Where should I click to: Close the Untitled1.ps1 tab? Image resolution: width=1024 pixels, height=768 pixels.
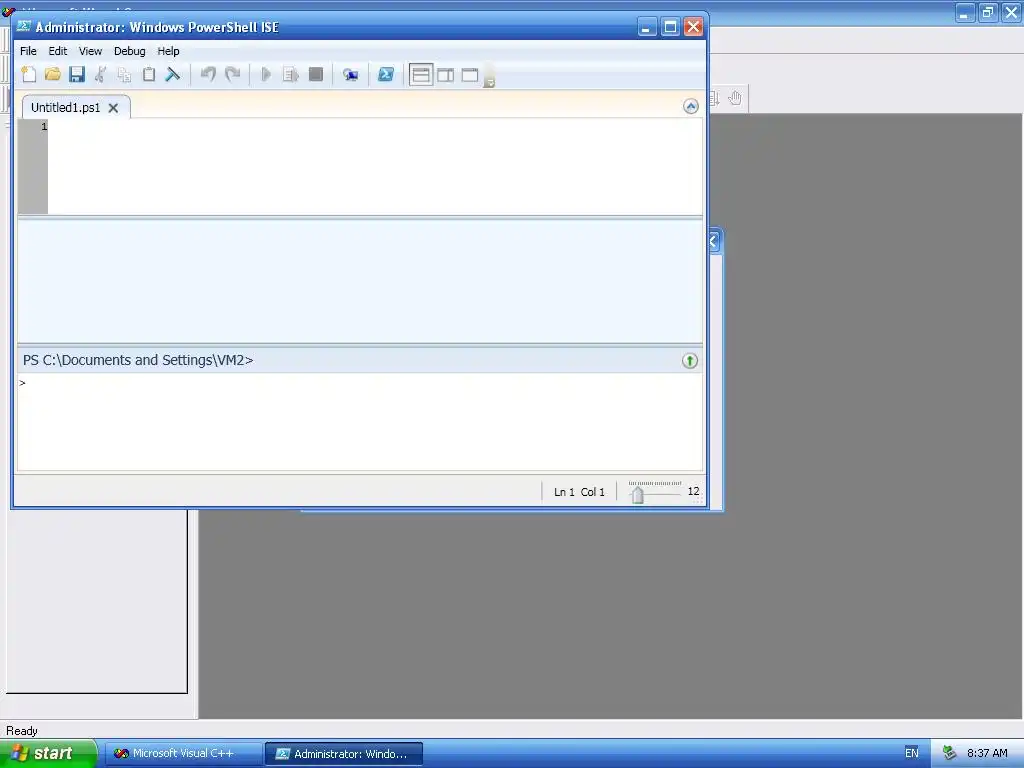(x=113, y=108)
